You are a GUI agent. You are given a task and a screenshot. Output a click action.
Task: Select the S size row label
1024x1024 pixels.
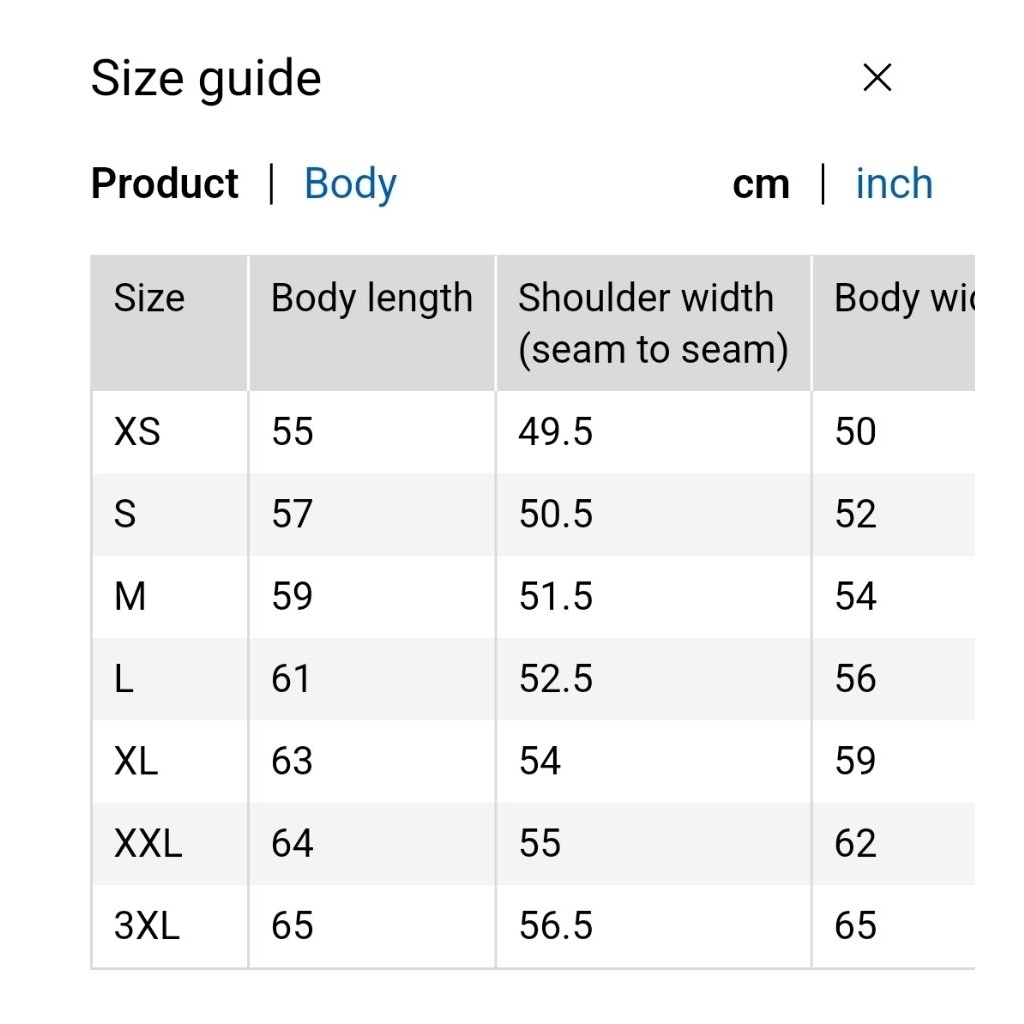125,514
